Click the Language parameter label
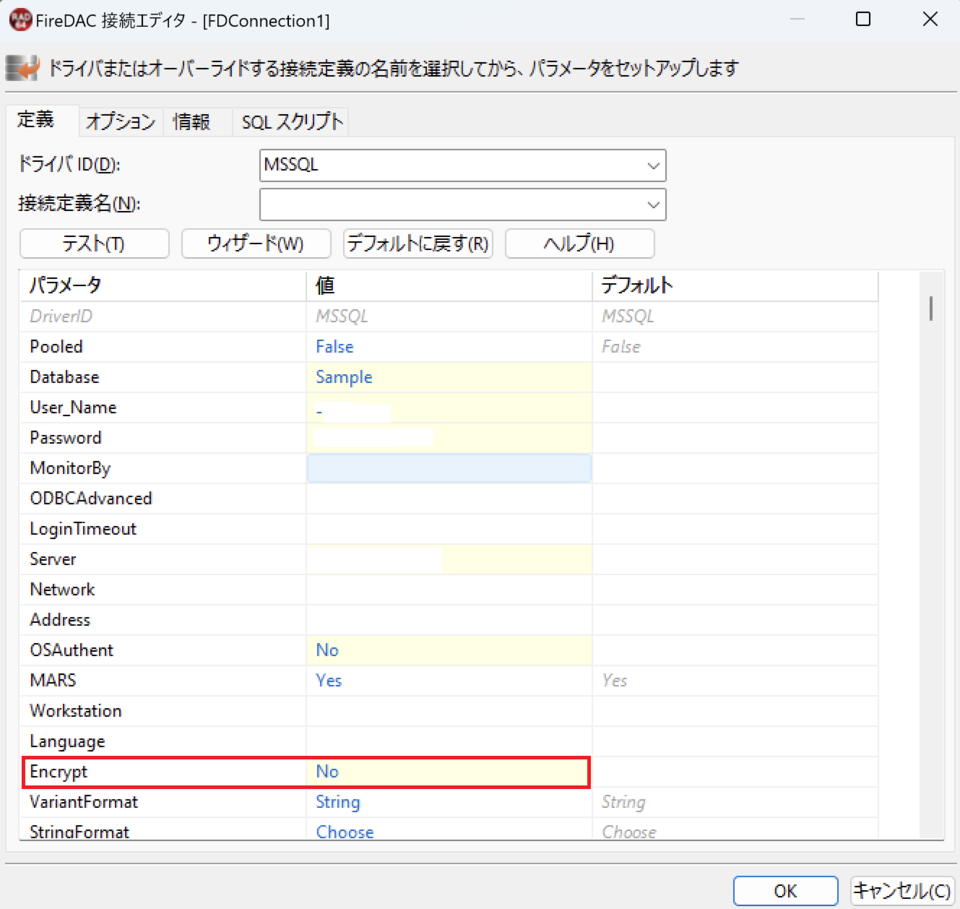 pyautogui.click(x=67, y=742)
